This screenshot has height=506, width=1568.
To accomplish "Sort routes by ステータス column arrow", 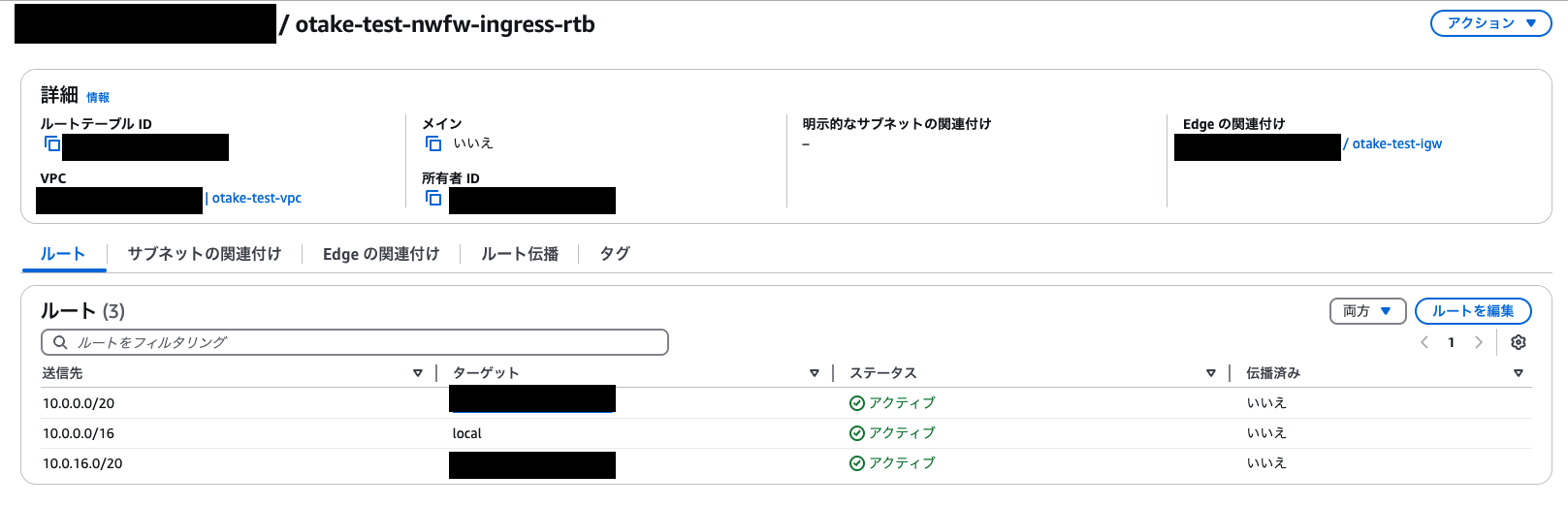I will tap(1211, 373).
